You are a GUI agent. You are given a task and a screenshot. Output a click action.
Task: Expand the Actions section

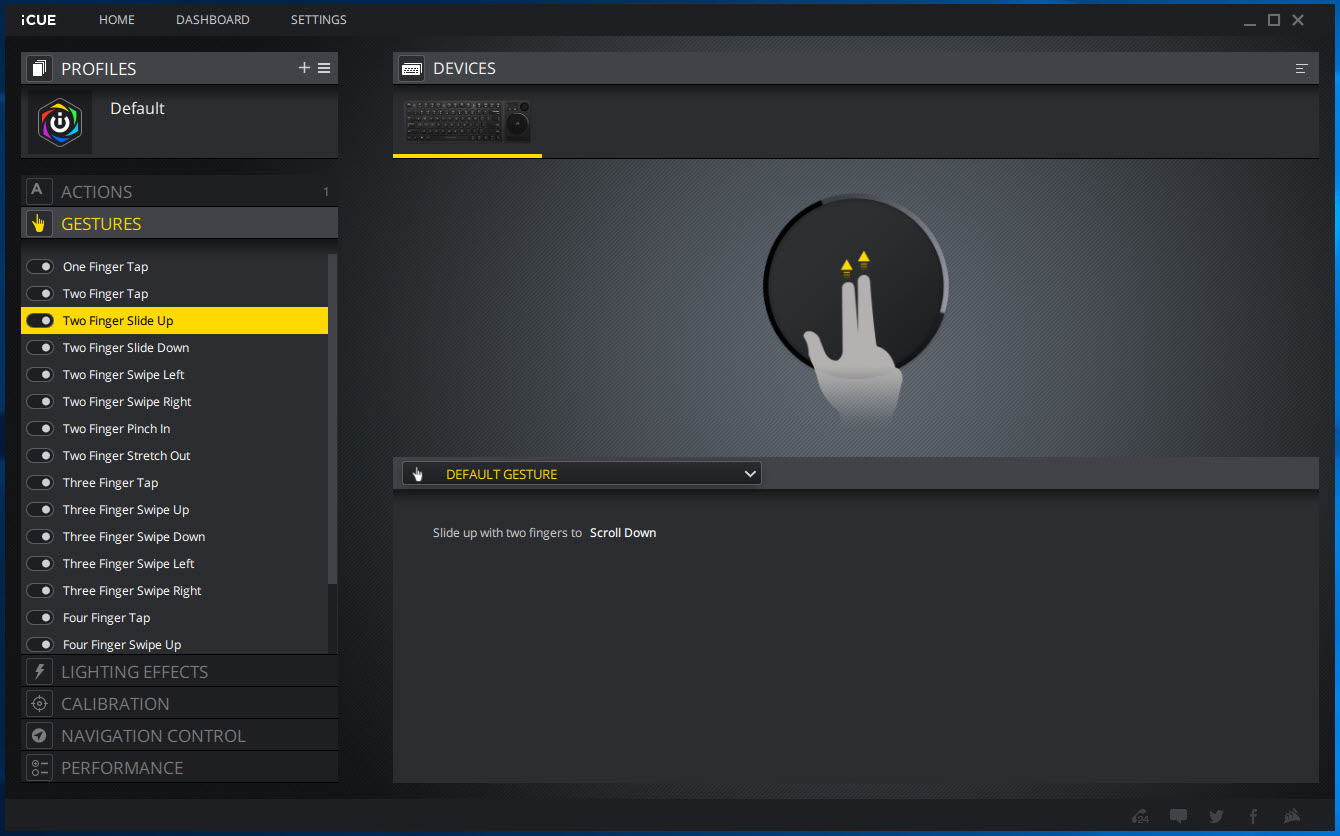[x=180, y=191]
